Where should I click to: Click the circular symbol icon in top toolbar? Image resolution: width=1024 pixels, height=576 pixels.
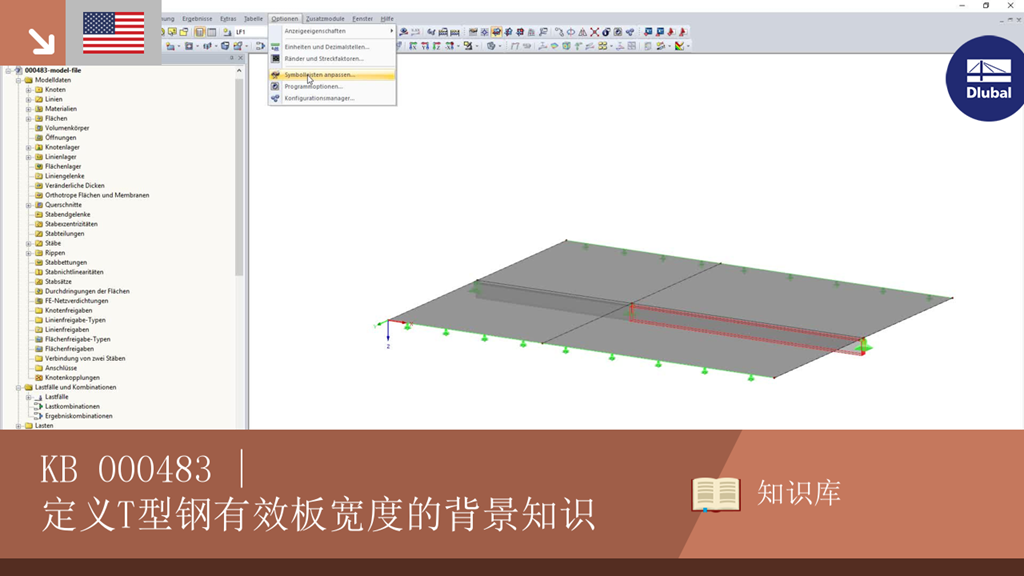[x=571, y=31]
